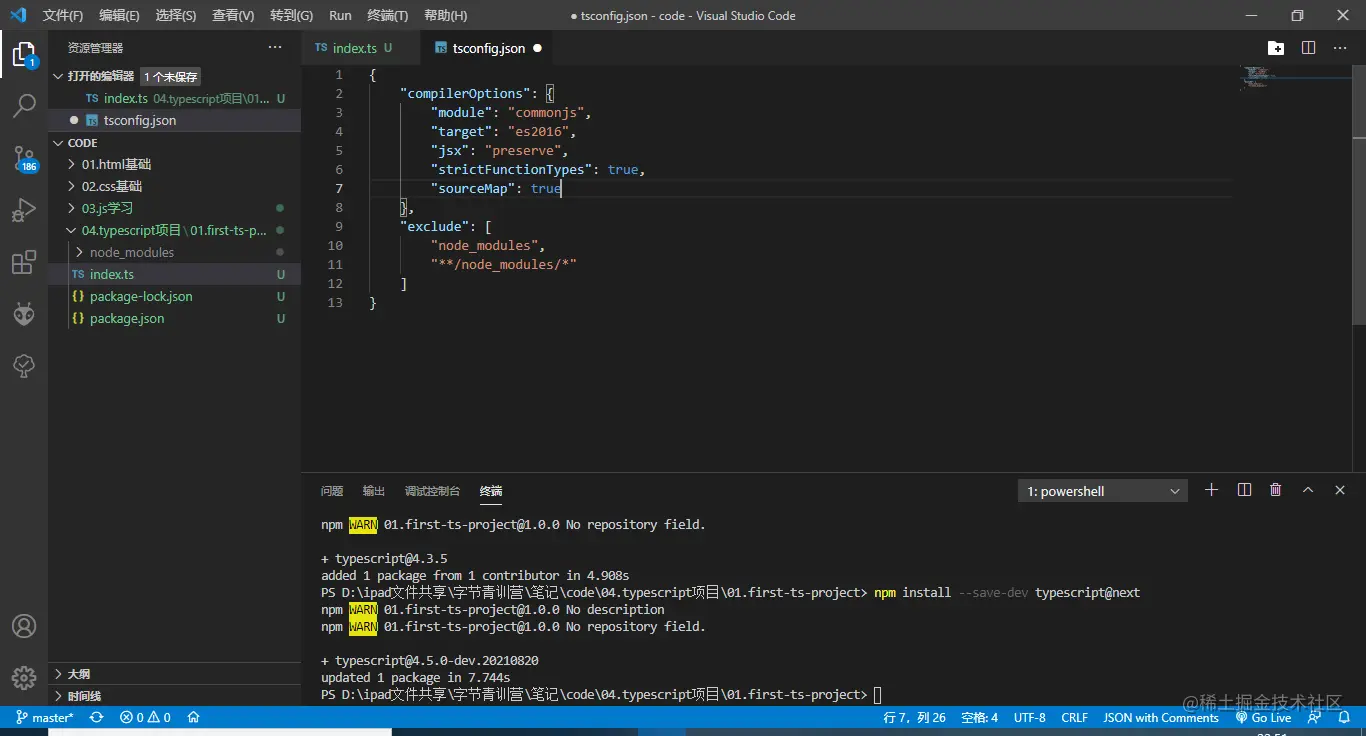Open the 选择(S) menu
The height and width of the screenshot is (736, 1366).
click(x=176, y=16)
